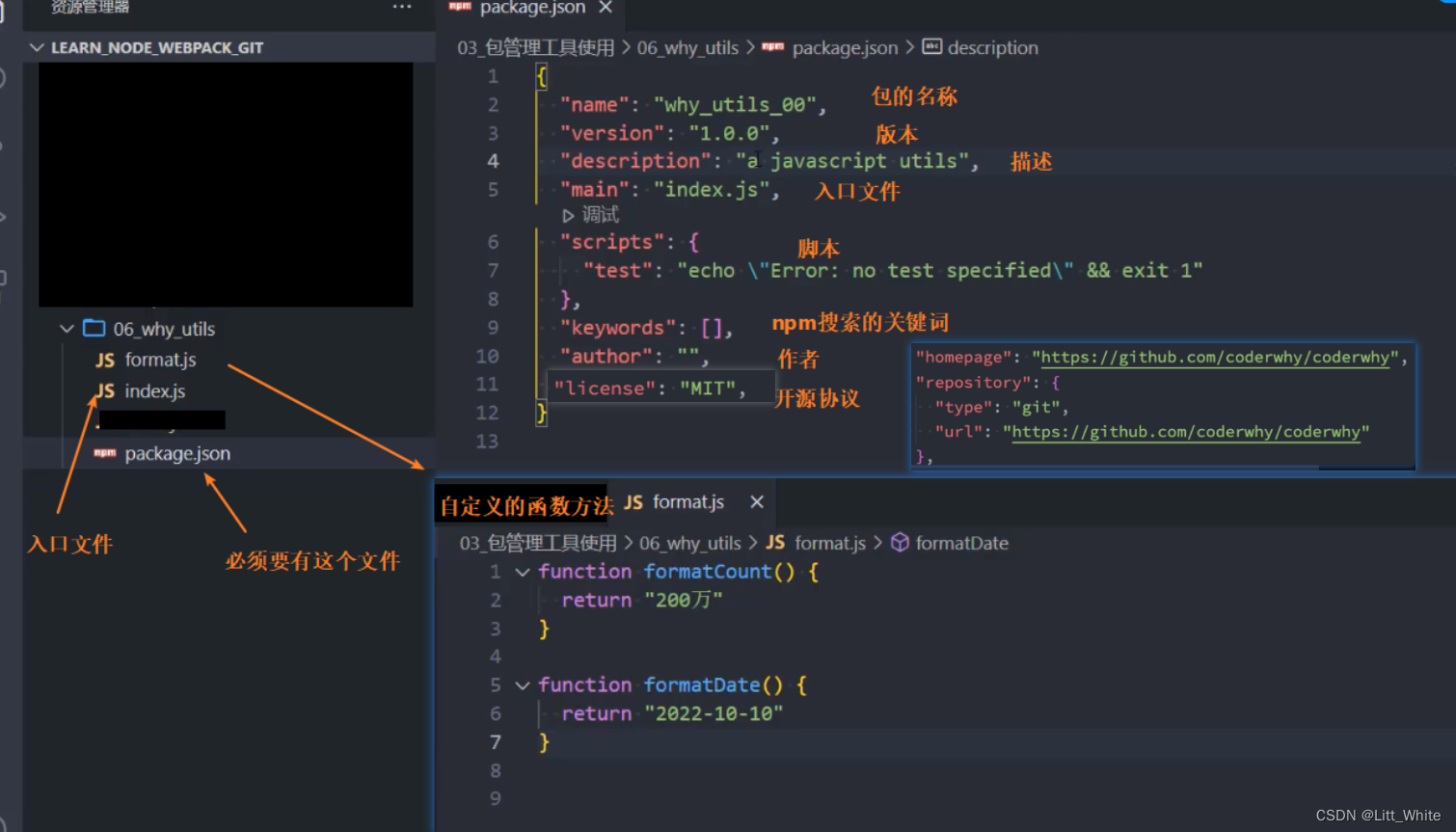Click line number 13 in package.json gutter
The height and width of the screenshot is (832, 1456).
[487, 442]
